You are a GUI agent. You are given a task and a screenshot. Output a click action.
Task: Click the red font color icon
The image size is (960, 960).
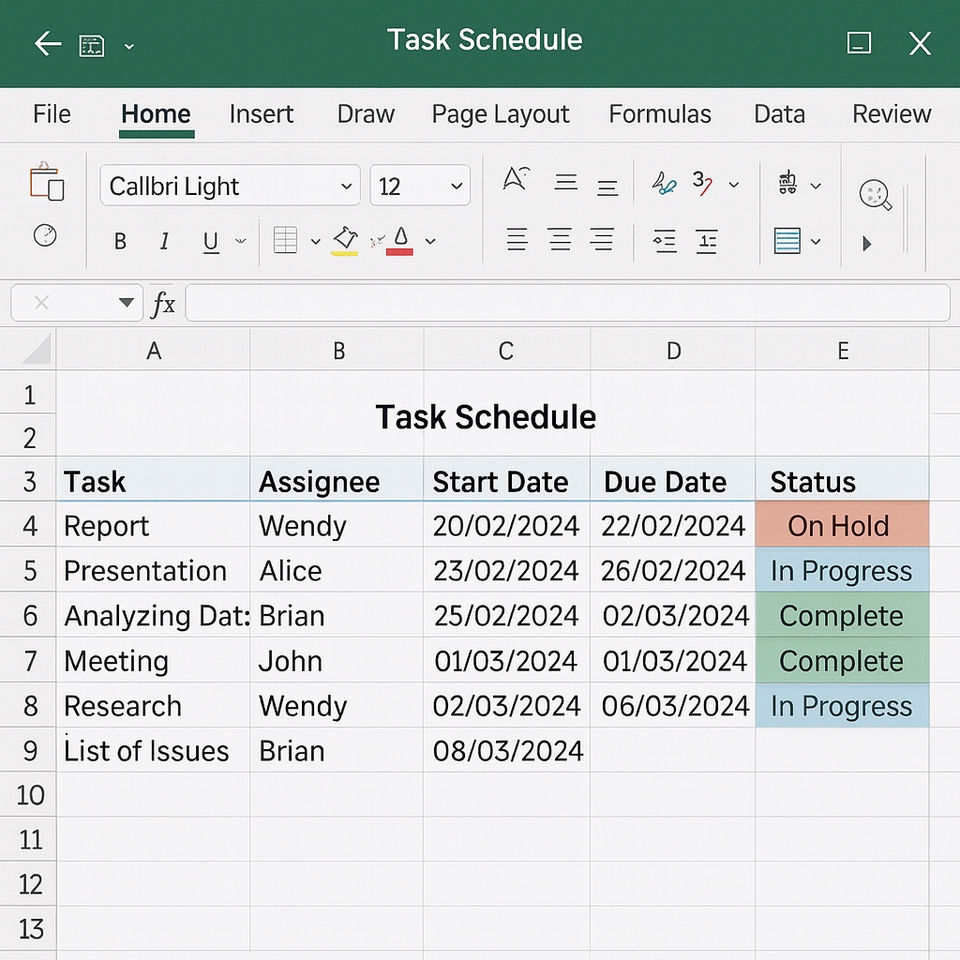click(x=400, y=241)
